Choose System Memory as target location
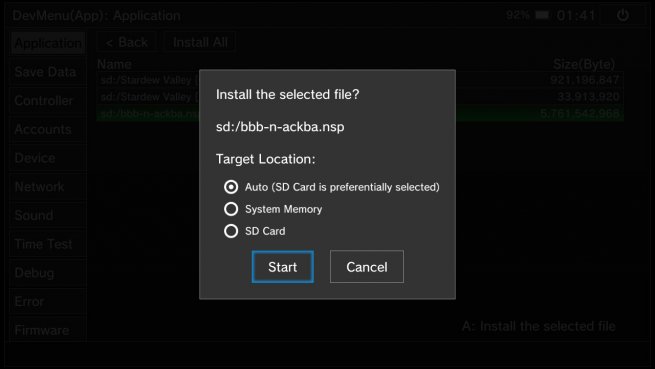Screen dimensions: 655x369 [x=231, y=209]
